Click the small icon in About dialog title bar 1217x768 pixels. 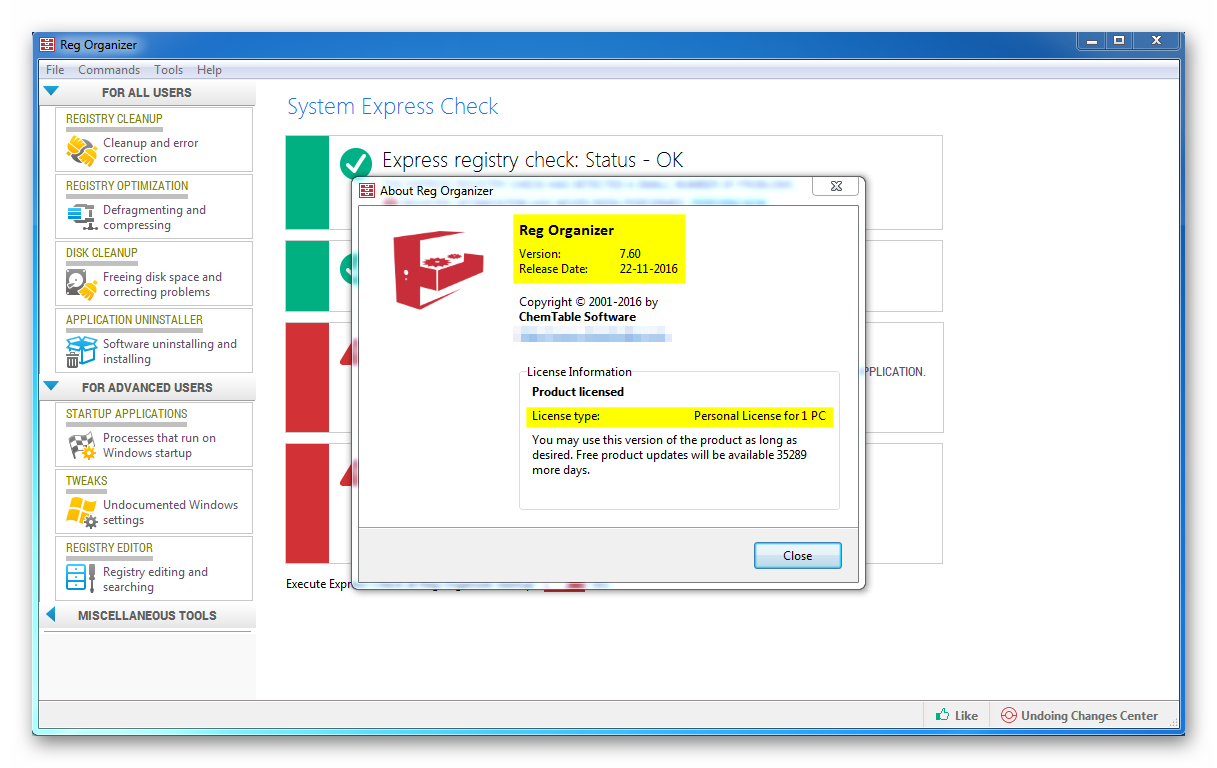[368, 190]
